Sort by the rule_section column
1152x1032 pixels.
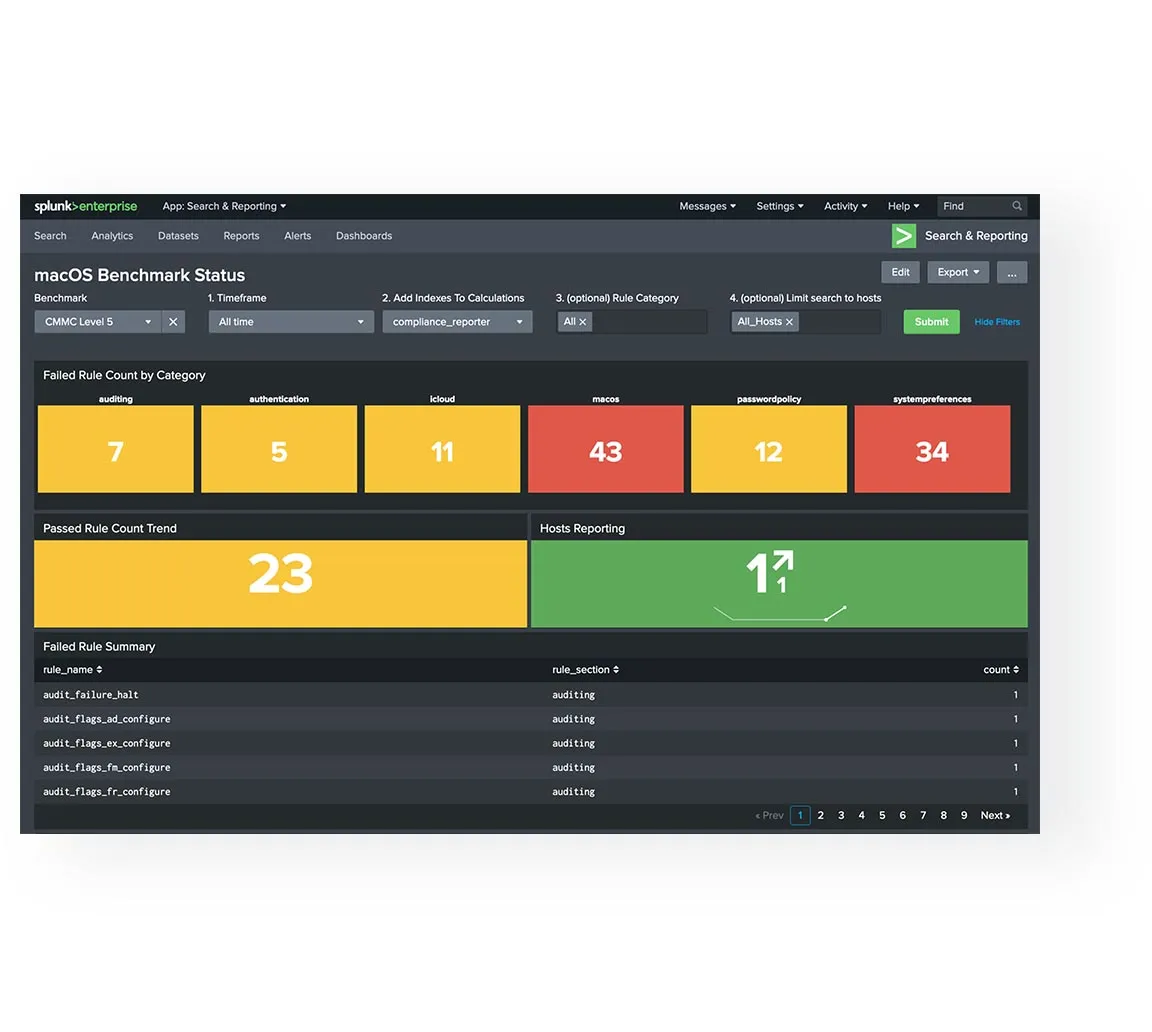point(585,669)
